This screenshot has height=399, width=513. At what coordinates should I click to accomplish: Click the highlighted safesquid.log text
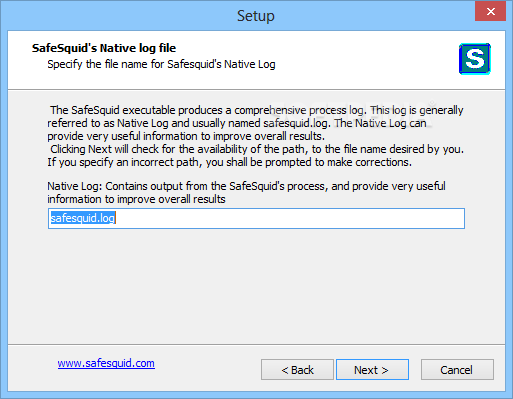click(82, 218)
